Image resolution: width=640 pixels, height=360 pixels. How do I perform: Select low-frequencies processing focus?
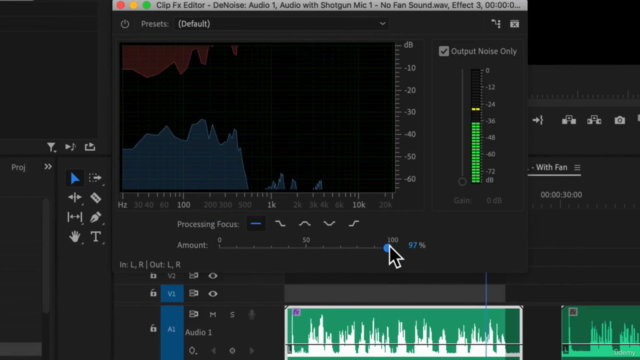pyautogui.click(x=280, y=224)
